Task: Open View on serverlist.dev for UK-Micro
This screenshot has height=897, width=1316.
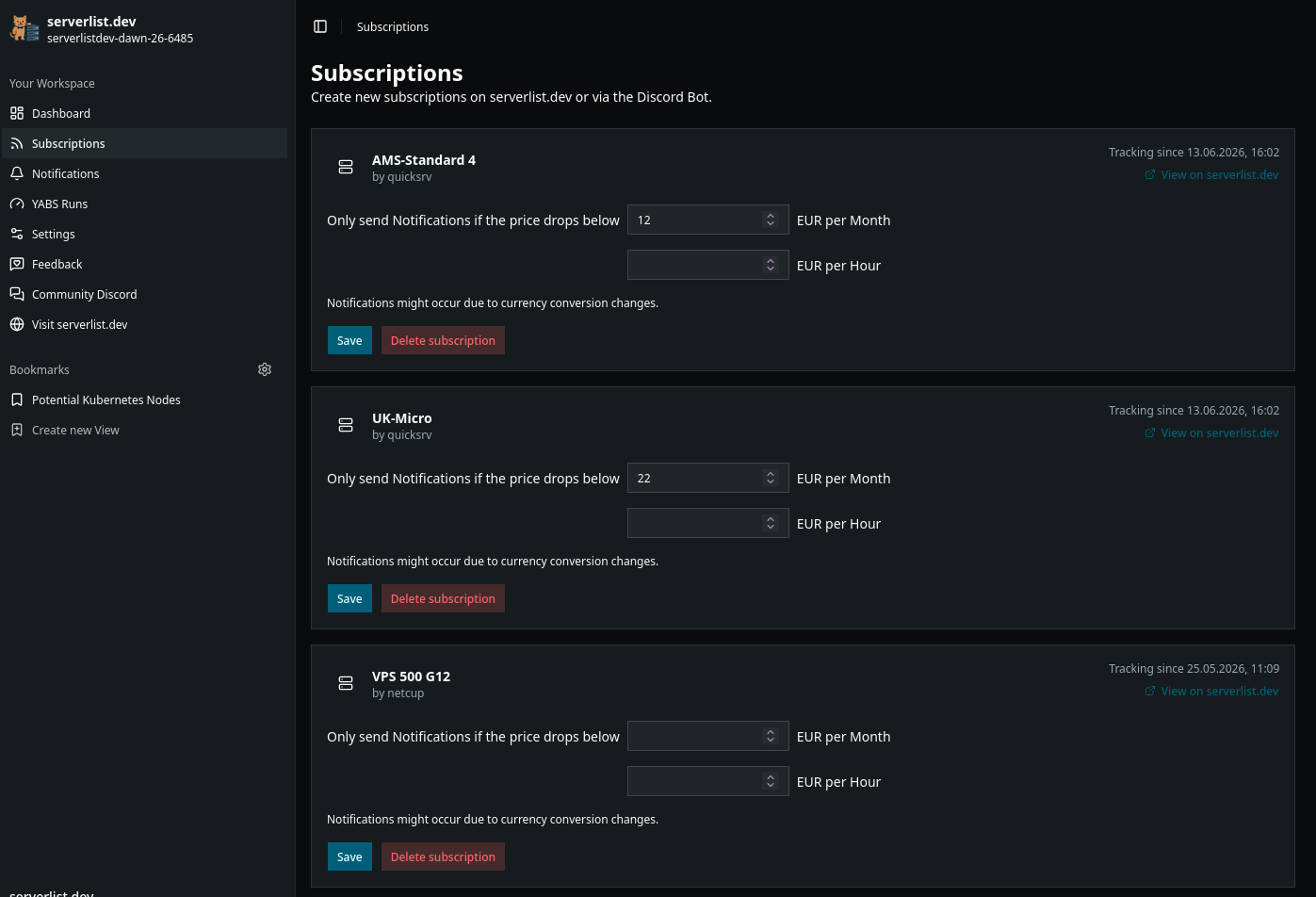Action: point(1211,432)
